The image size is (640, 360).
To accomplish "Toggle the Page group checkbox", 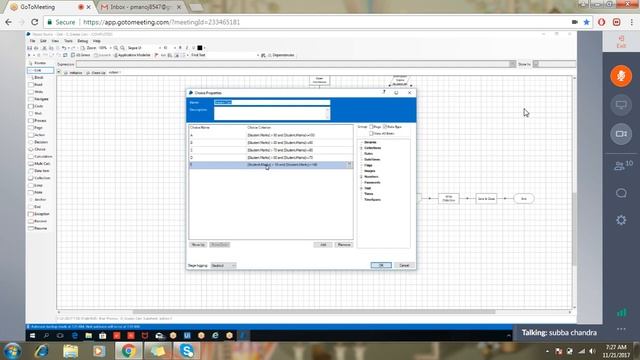I will click(x=371, y=127).
